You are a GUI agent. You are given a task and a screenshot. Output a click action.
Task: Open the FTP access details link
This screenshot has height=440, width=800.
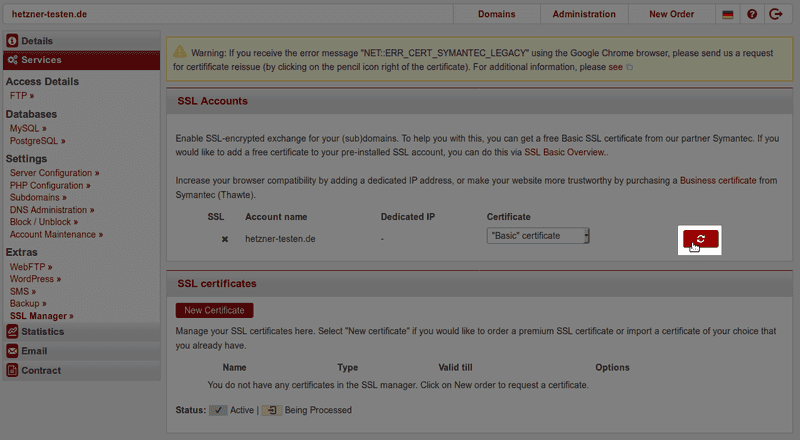click(x=22, y=96)
